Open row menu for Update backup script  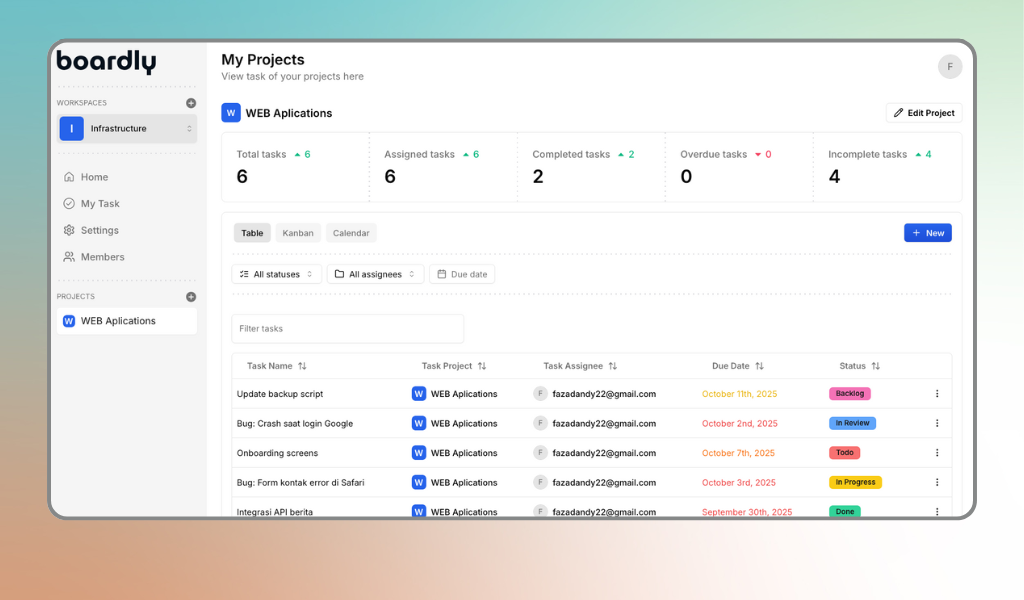tap(937, 394)
